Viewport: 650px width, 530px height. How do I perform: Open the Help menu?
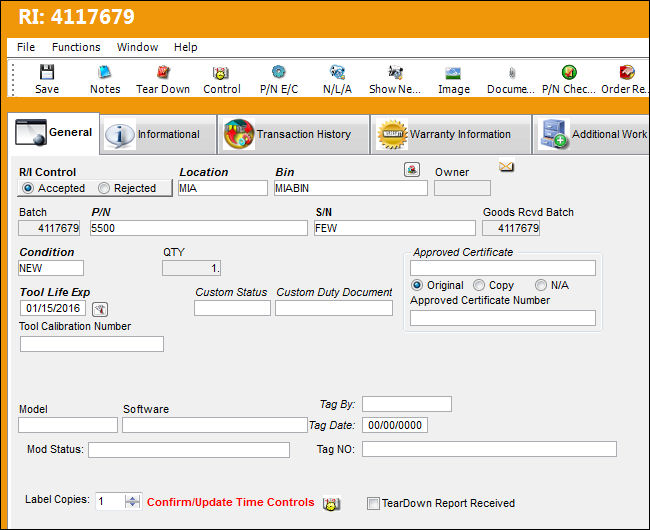(185, 47)
